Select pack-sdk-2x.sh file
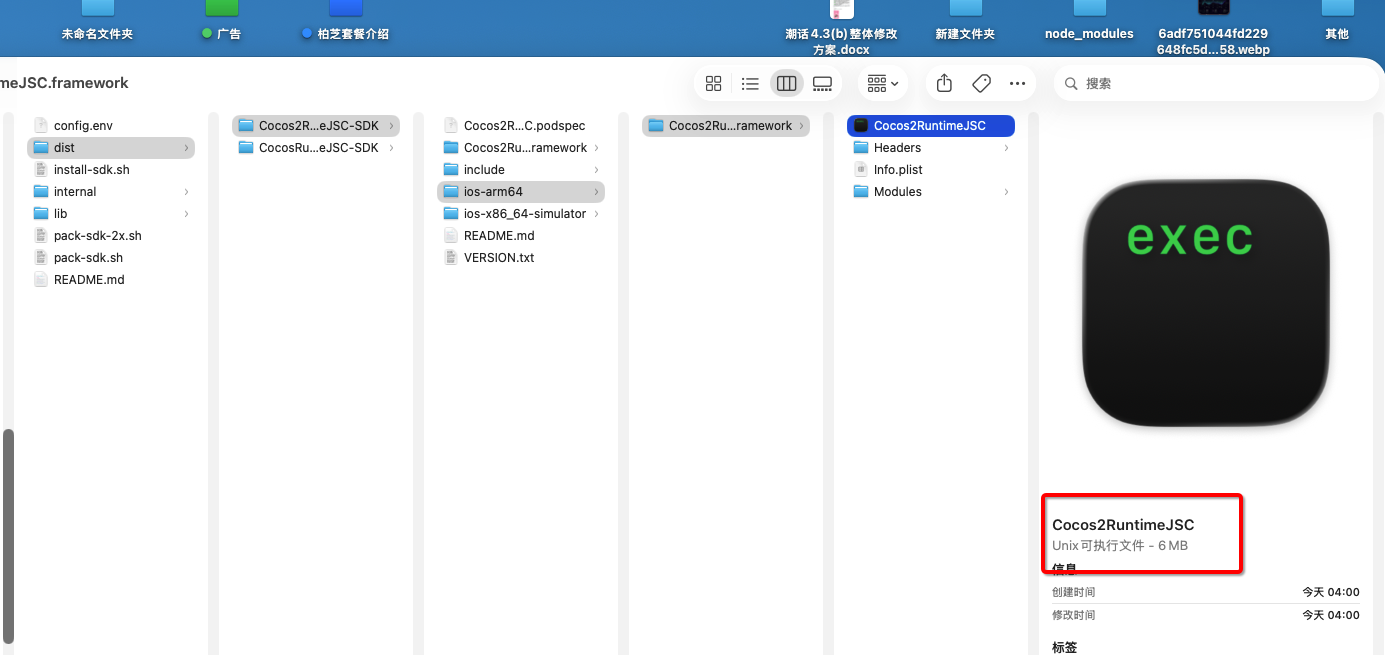Image resolution: width=1385 pixels, height=655 pixels. click(110, 236)
